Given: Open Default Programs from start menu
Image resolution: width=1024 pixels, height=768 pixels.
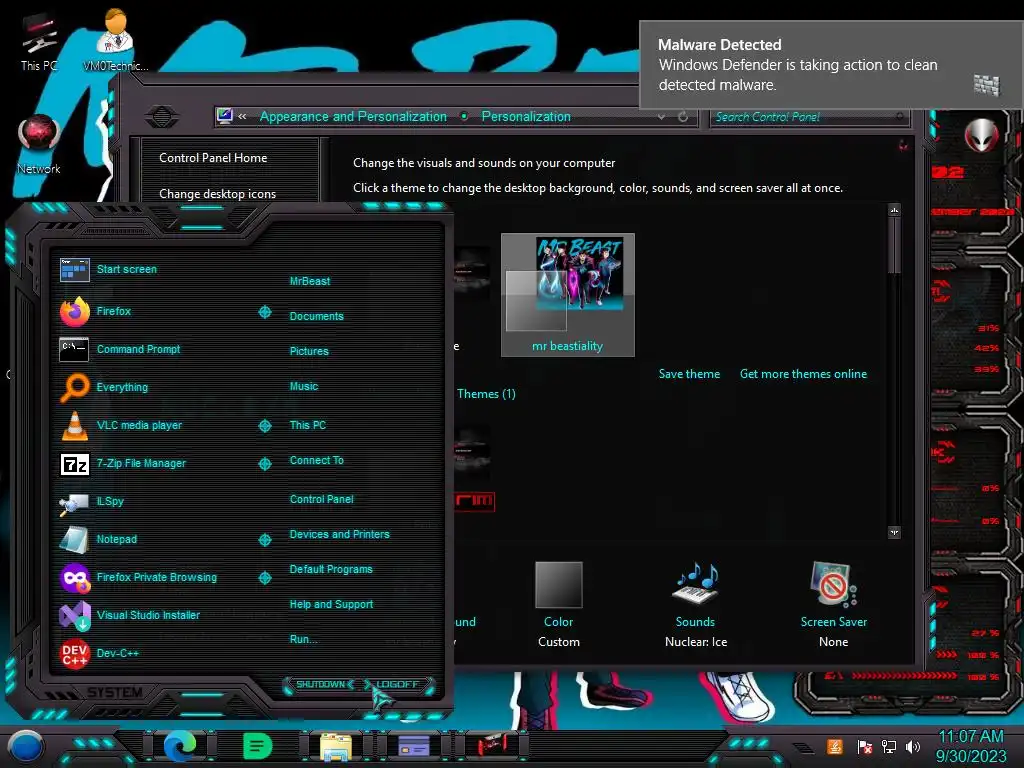Looking at the screenshot, I should pos(331,569).
